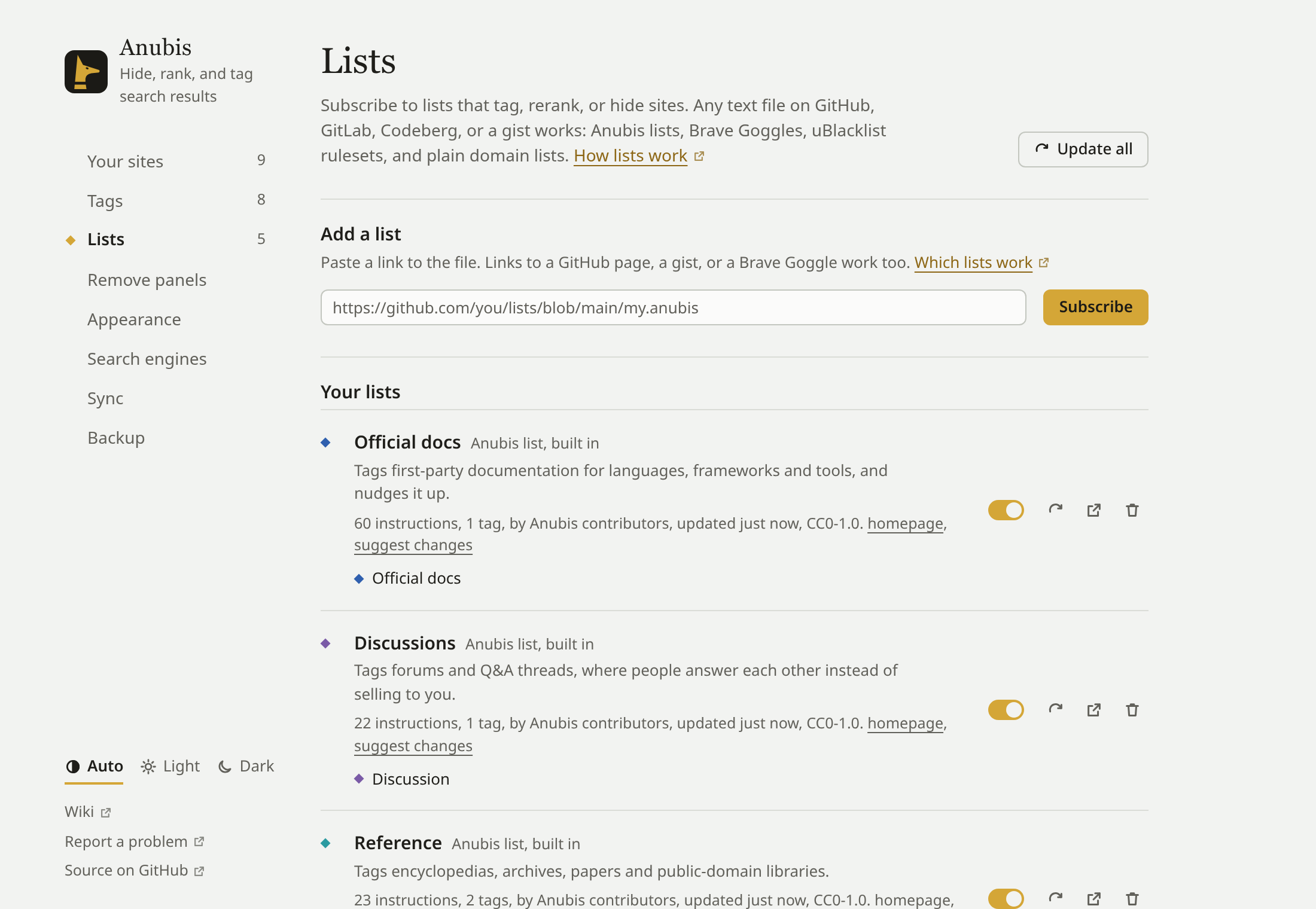Delete the Discussions list

(x=1132, y=710)
